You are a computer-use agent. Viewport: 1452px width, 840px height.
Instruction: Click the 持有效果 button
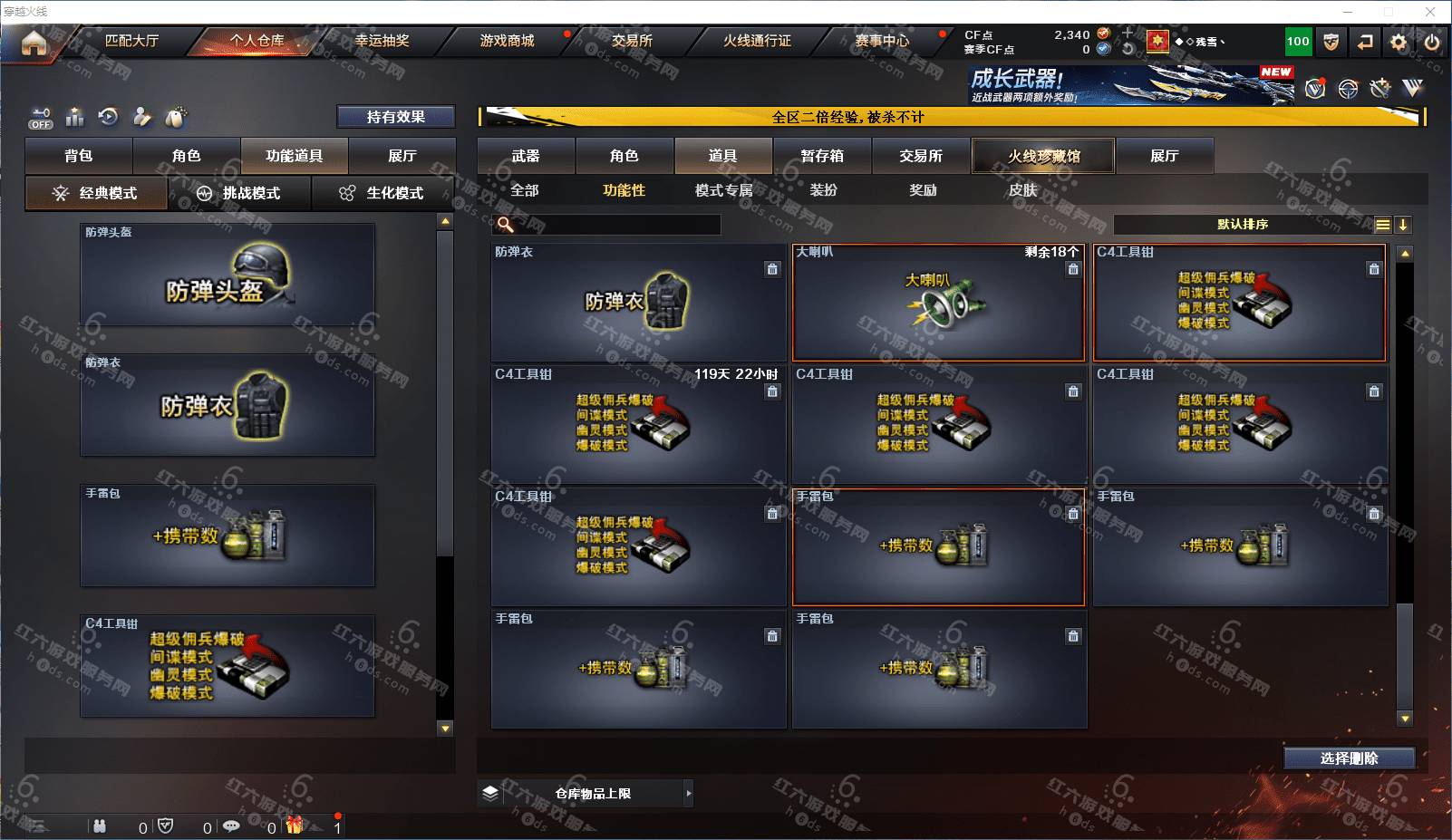pyautogui.click(x=396, y=117)
